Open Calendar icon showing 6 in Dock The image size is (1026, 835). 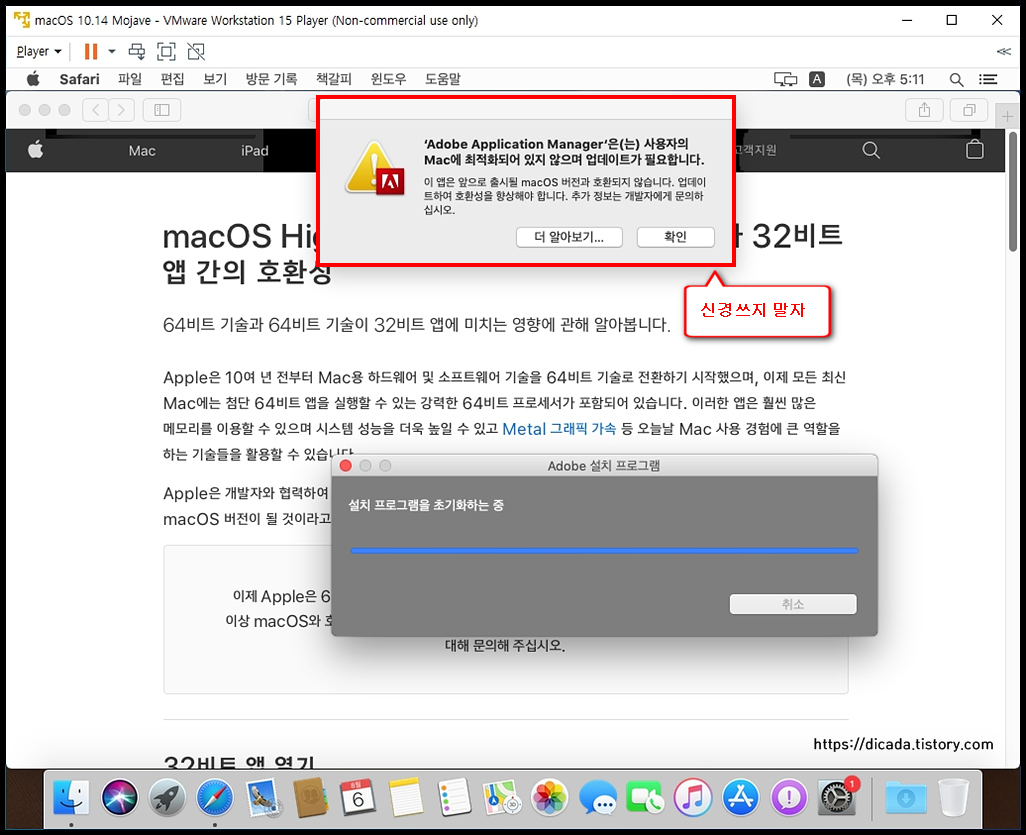(x=358, y=797)
